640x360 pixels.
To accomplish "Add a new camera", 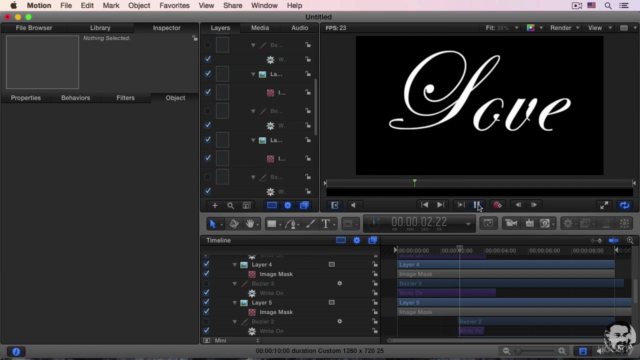I will (x=511, y=223).
